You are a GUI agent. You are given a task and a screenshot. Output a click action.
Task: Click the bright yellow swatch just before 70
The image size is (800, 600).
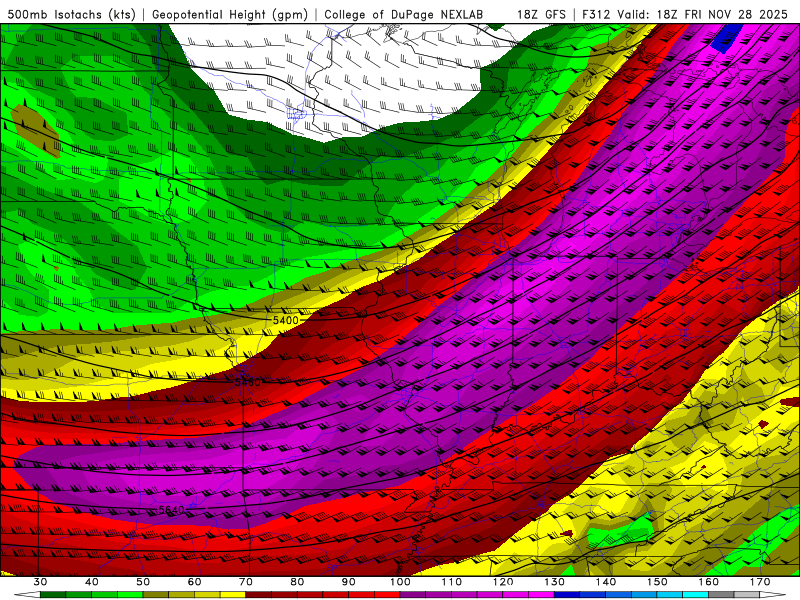point(233,595)
